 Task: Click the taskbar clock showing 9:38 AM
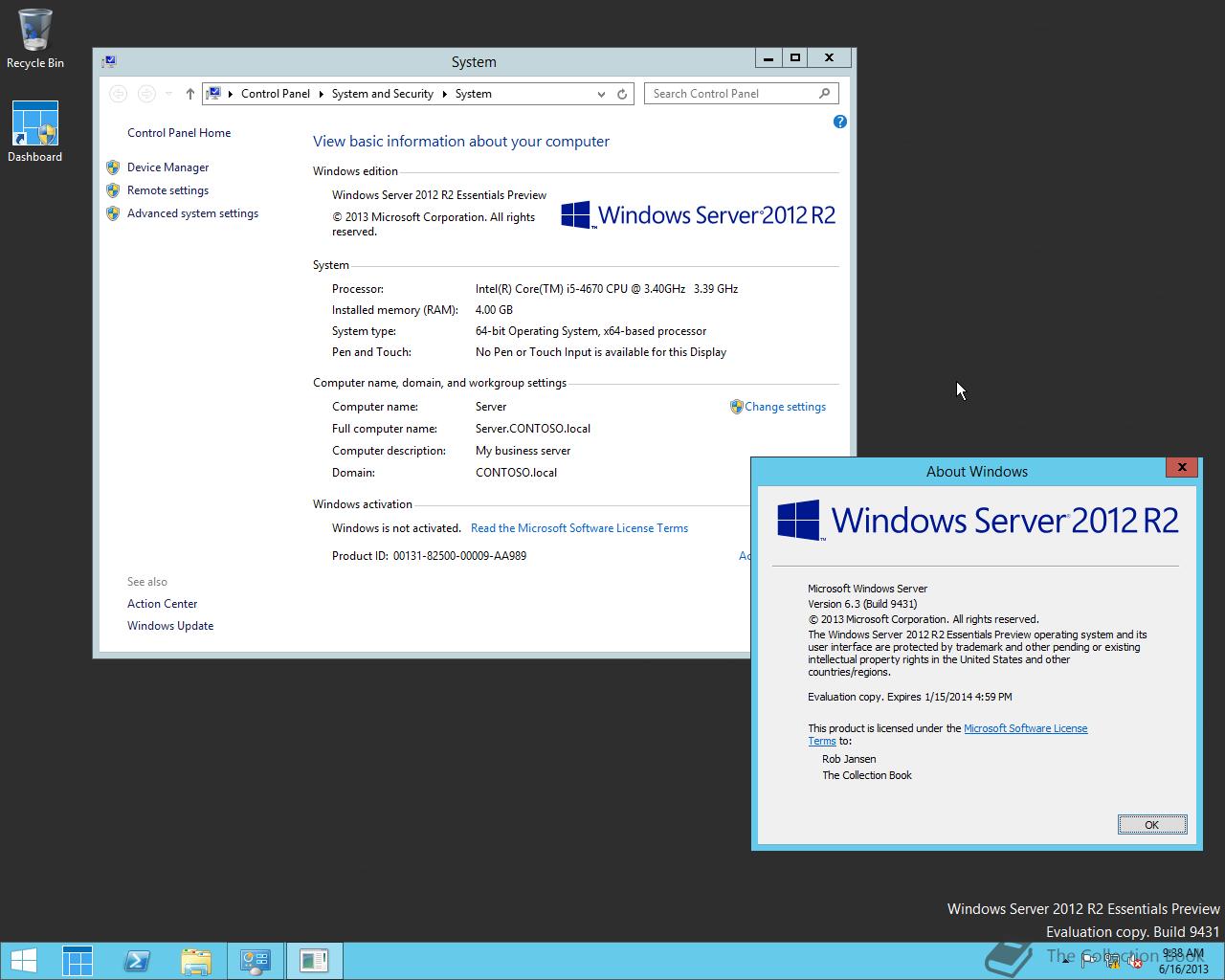1183,961
